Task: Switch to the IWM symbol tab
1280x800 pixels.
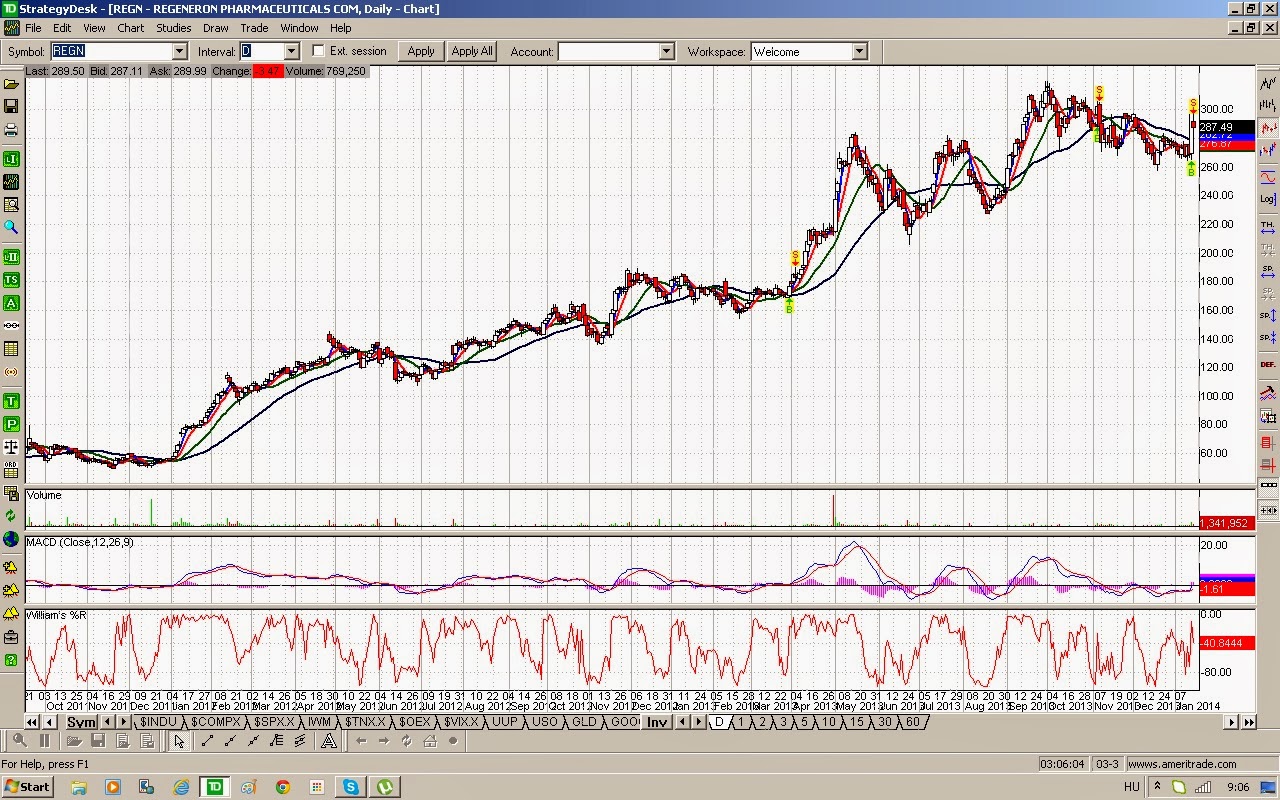Action: (x=319, y=721)
